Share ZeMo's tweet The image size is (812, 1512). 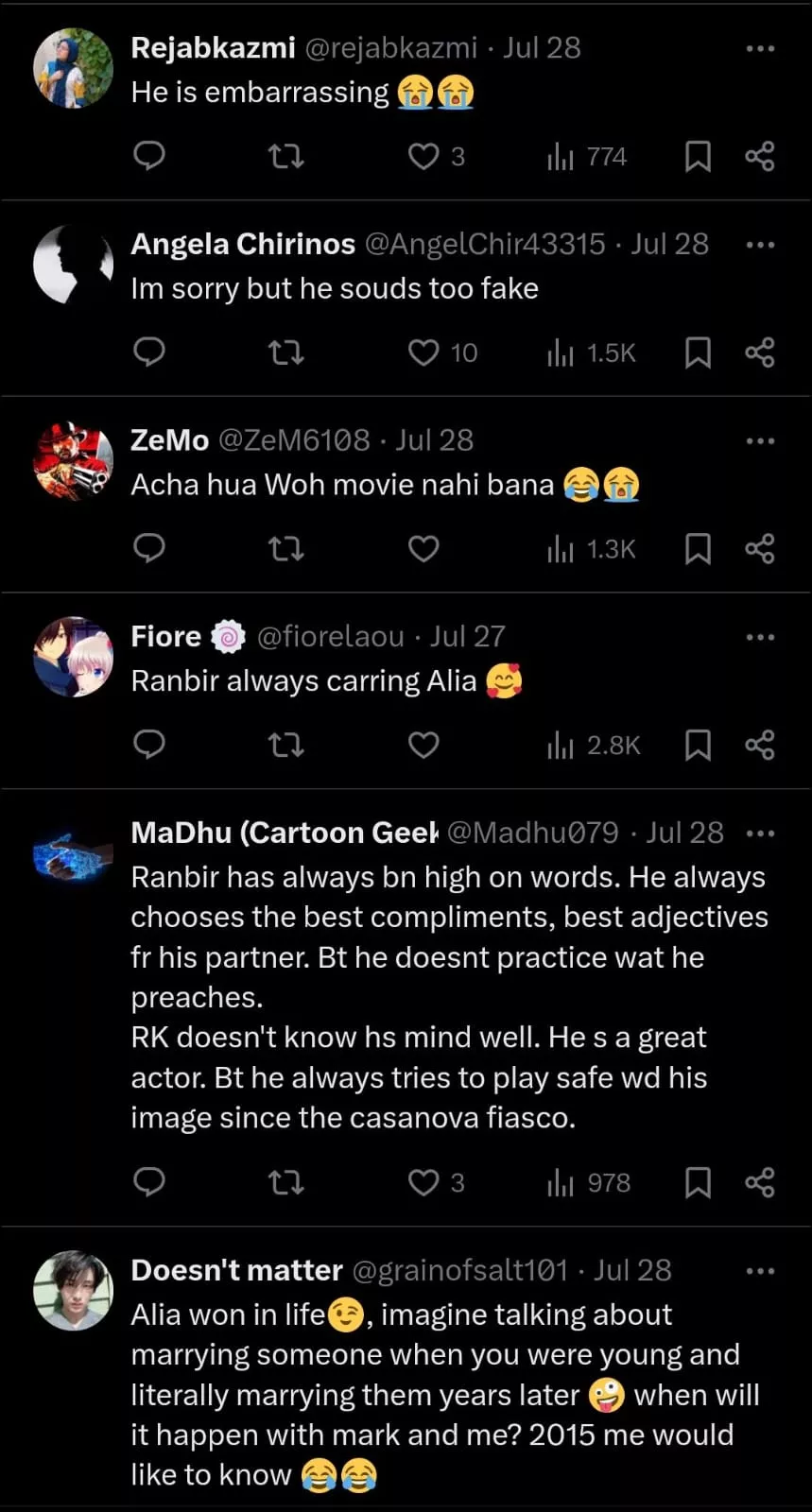coord(760,549)
